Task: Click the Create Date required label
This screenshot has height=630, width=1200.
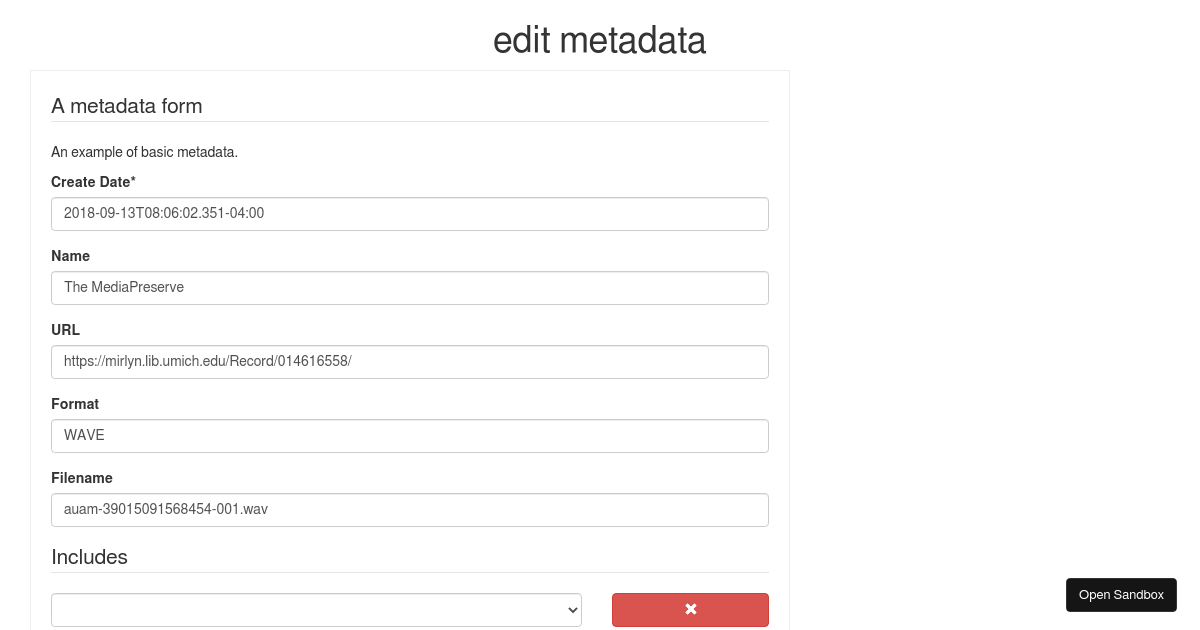Action: [x=93, y=182]
